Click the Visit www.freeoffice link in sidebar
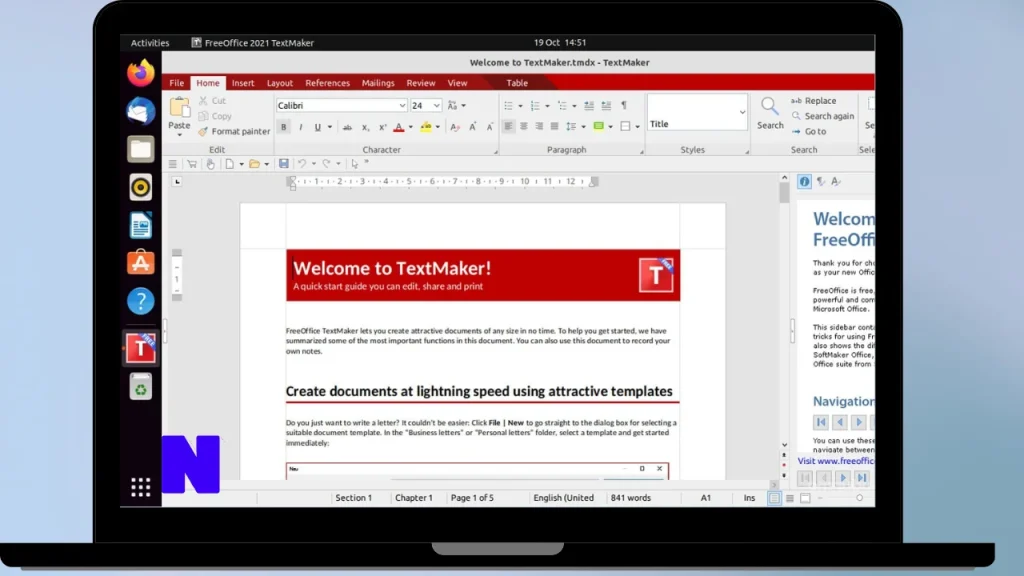The height and width of the screenshot is (576, 1024). coord(836,460)
